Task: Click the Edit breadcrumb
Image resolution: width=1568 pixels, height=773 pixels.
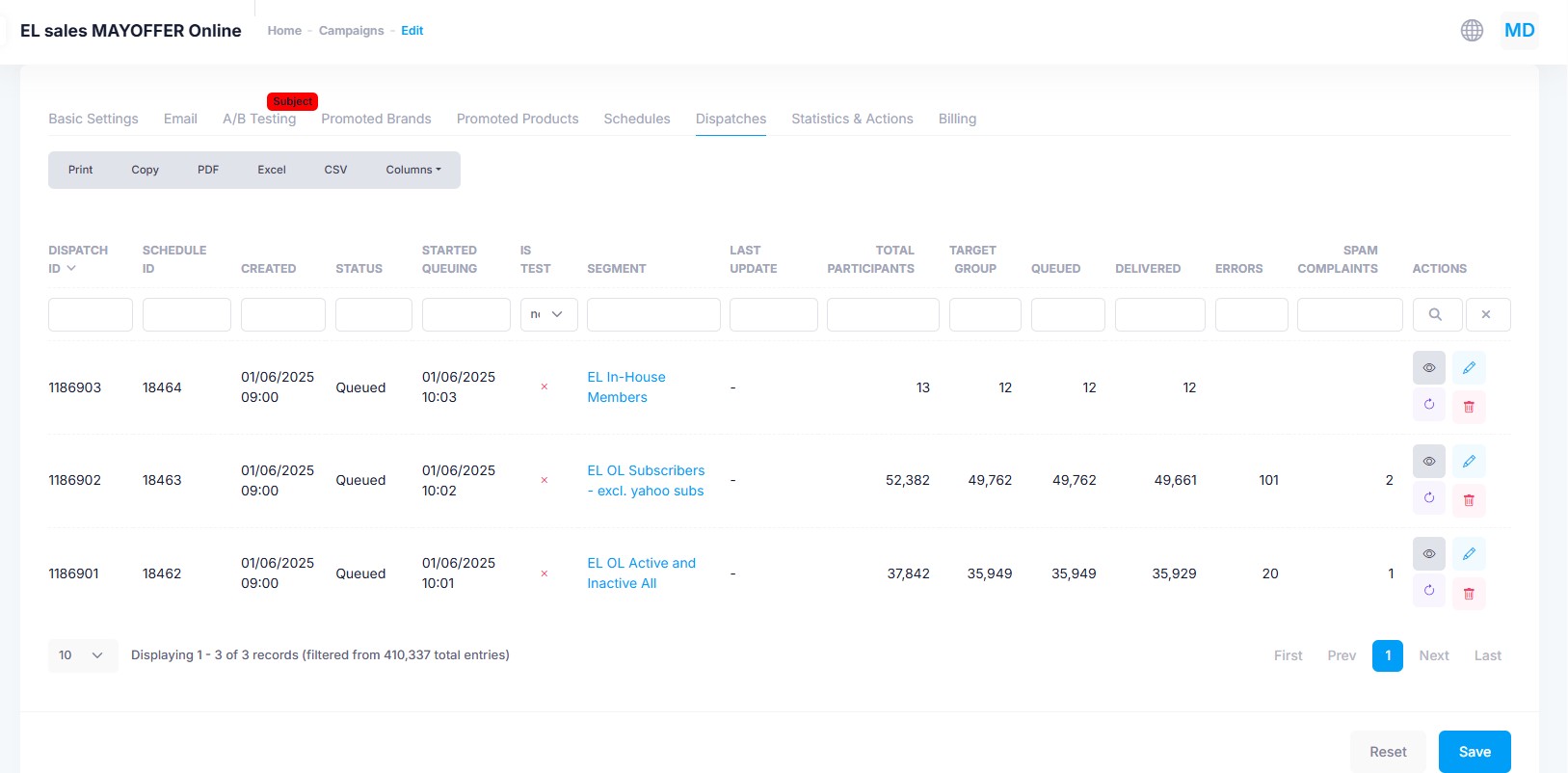Action: (412, 31)
